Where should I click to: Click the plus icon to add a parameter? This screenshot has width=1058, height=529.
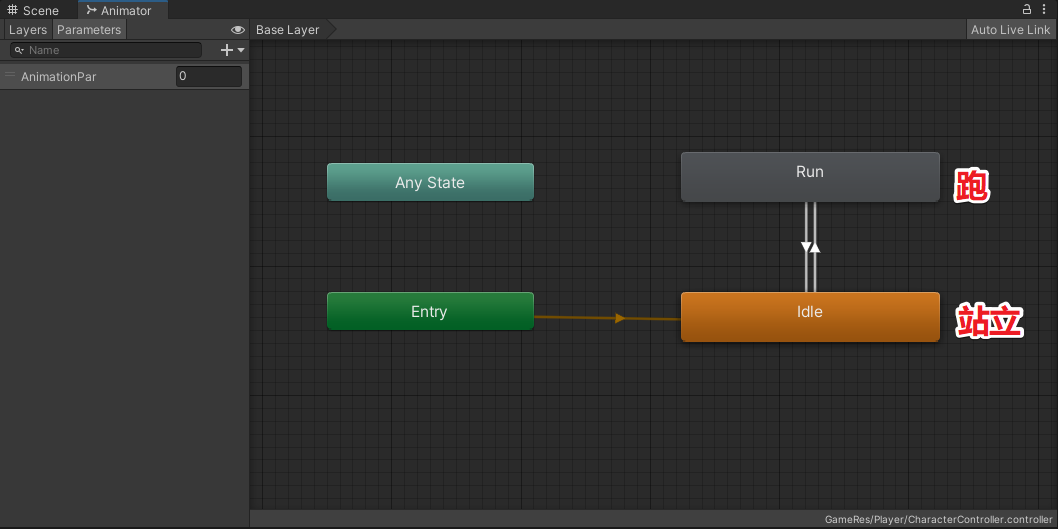click(227, 50)
